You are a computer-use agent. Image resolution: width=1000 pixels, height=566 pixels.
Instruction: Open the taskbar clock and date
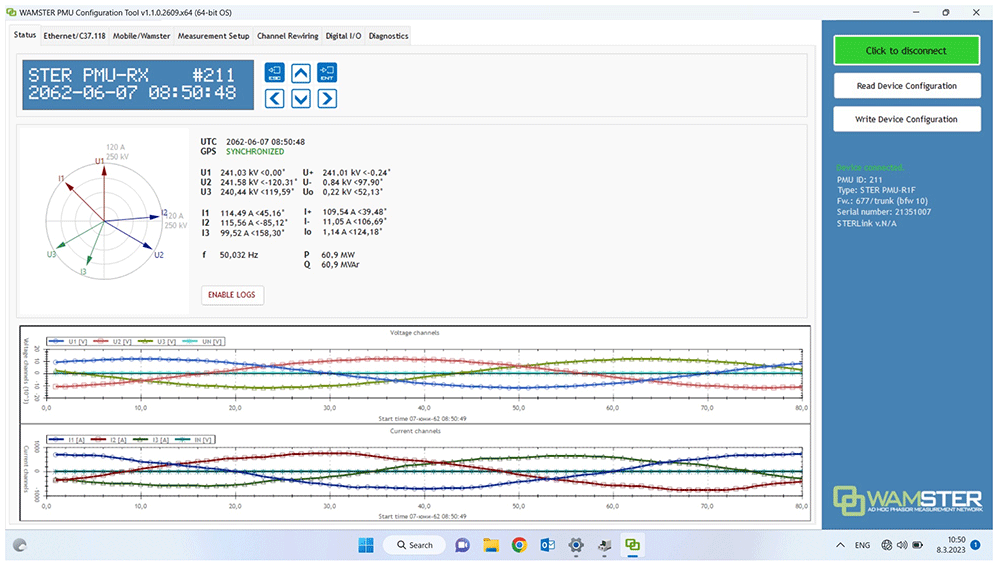[x=951, y=545]
